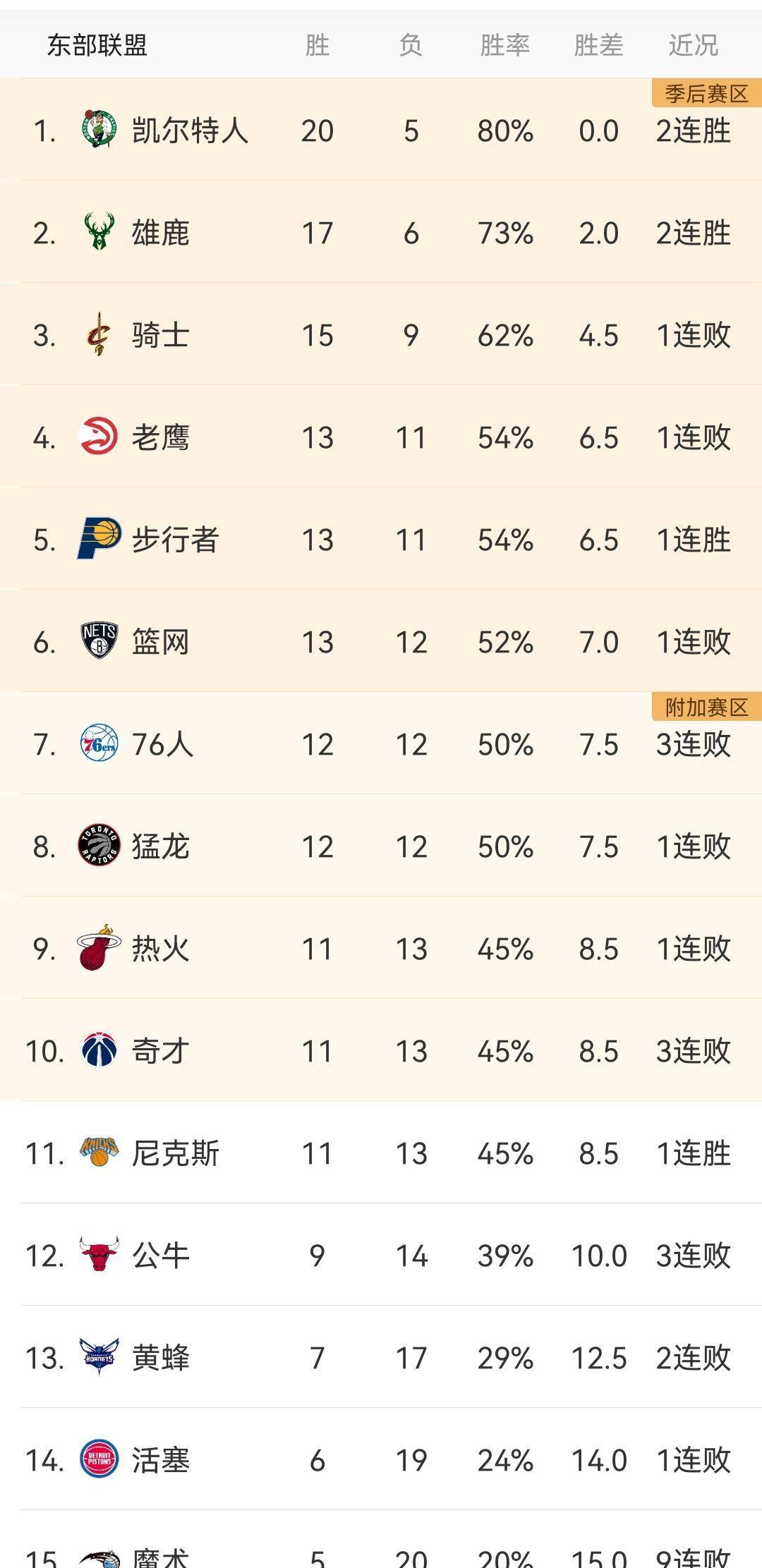The width and height of the screenshot is (762, 1568).
Task: Tap the Pacers logo
Action: [99, 539]
